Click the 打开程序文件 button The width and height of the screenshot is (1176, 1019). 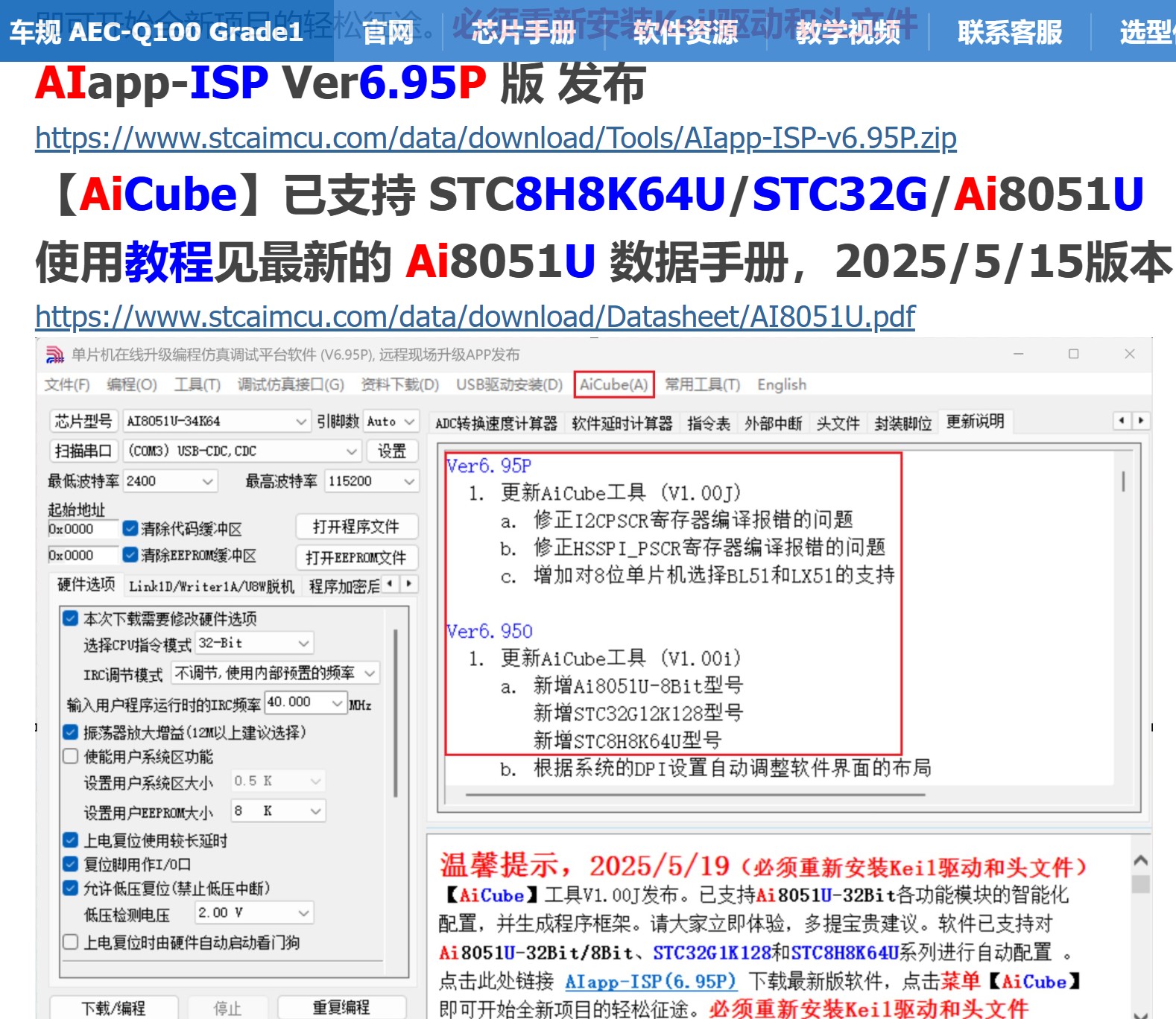[x=355, y=527]
